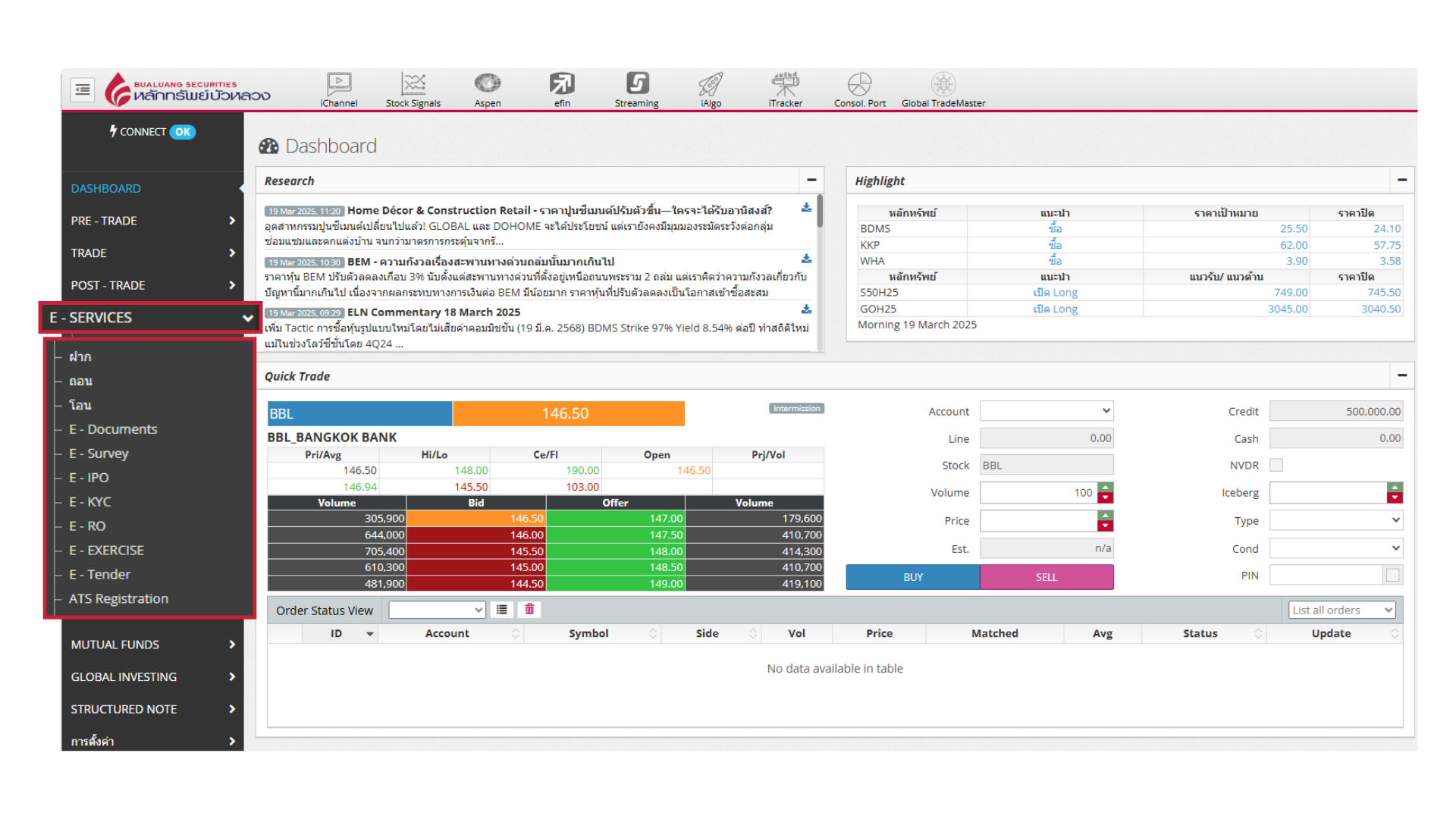
Task: Decrease Price with red down arrow
Action: [1106, 526]
